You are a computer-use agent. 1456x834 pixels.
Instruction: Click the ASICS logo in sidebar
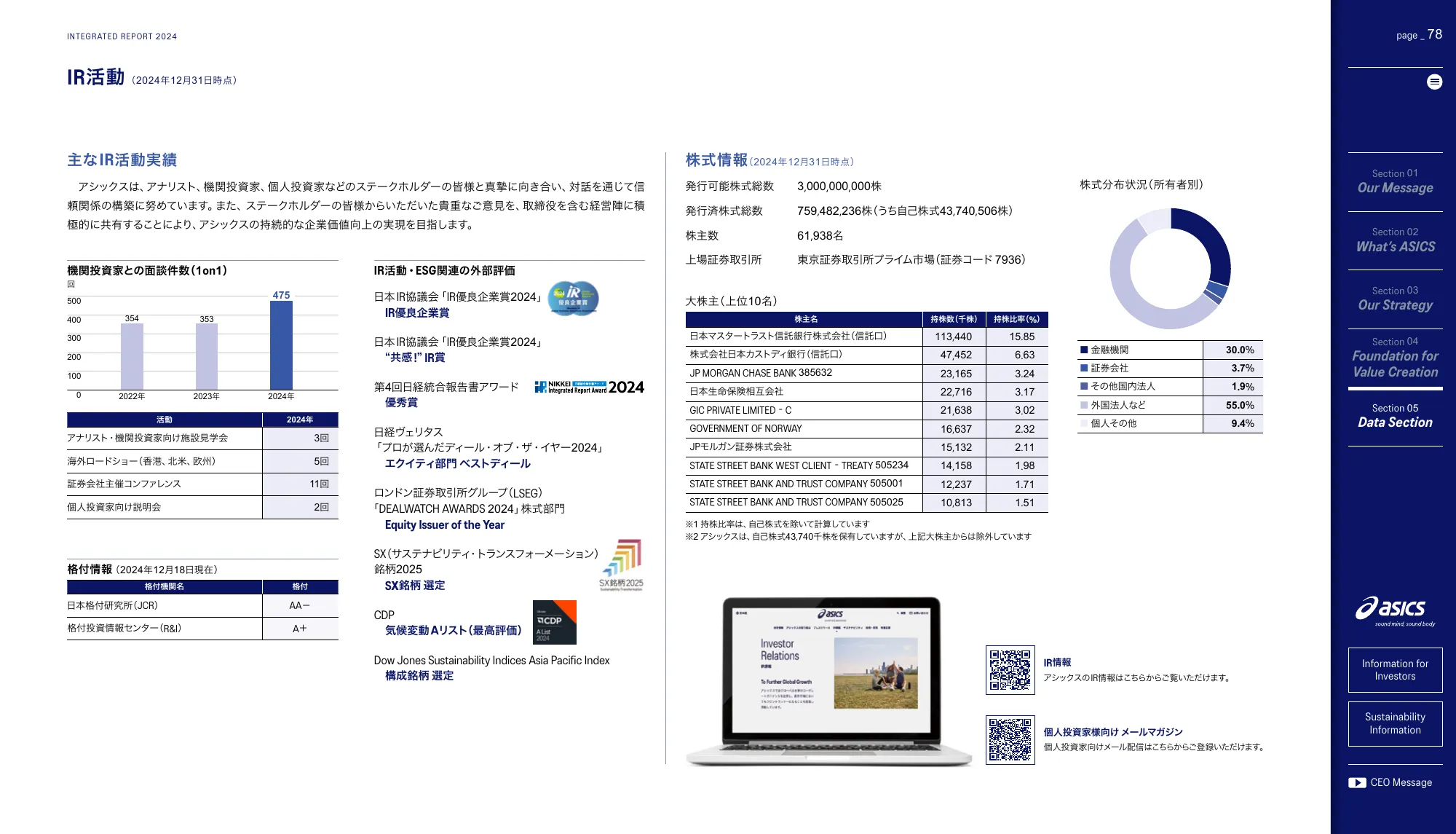pos(1395,610)
